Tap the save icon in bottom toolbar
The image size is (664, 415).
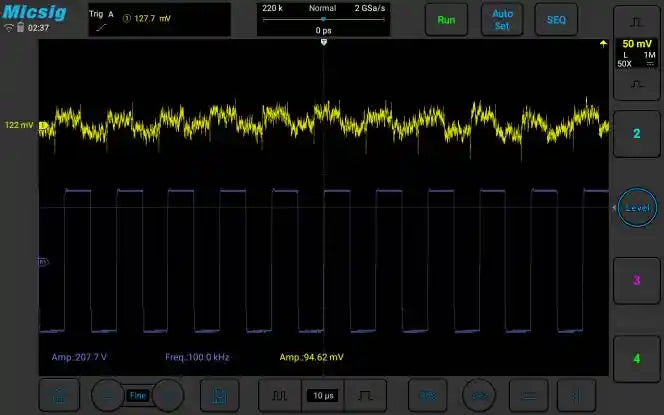pos(220,396)
